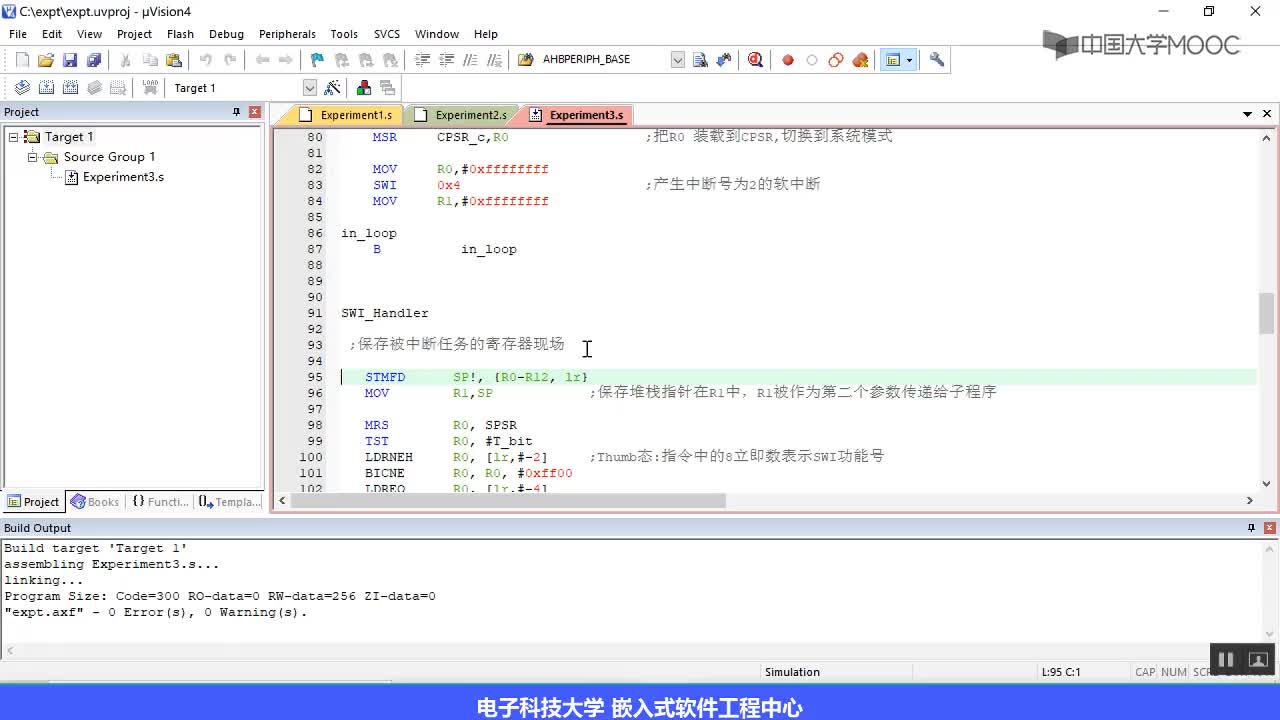1280x720 pixels.
Task: Click the Paste clipboard icon
Action: coord(173,60)
